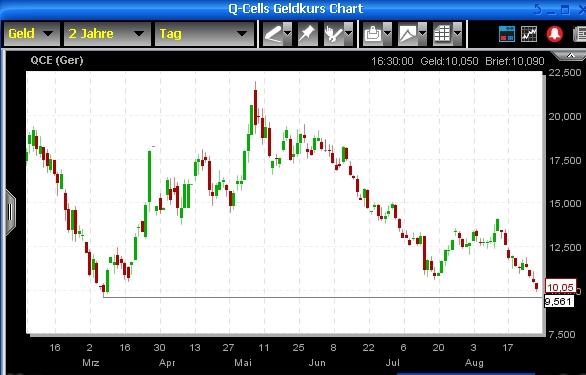The width and height of the screenshot is (586, 375).
Task: Click the Jun month label on date axis
Action: click(317, 363)
